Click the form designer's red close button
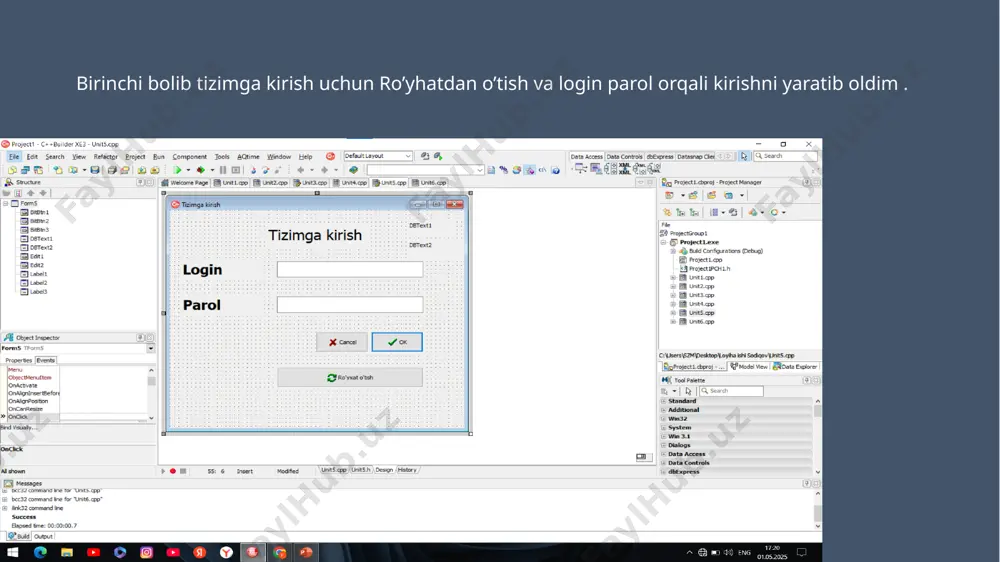This screenshot has width=1000, height=562. [455, 204]
